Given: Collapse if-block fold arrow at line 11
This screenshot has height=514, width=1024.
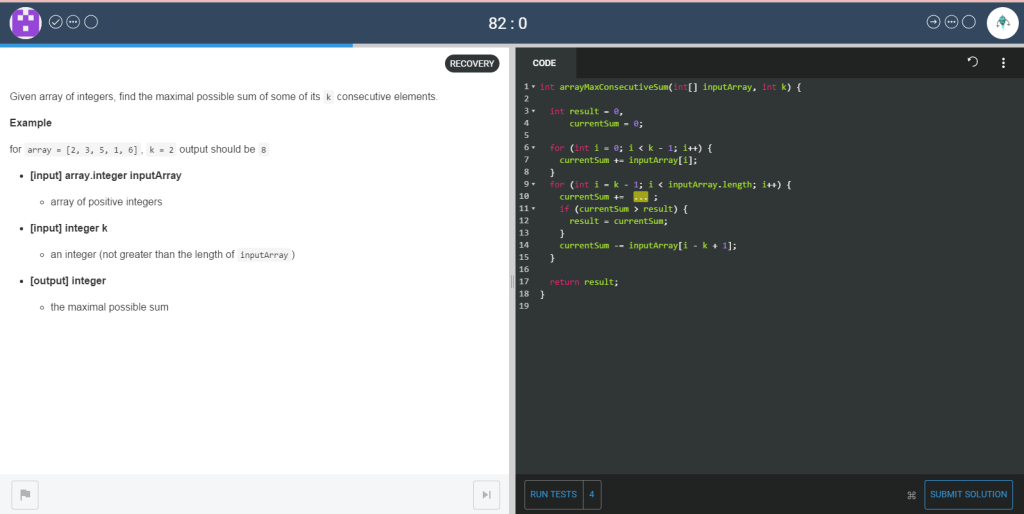Looking at the screenshot, I should click(x=534, y=209).
